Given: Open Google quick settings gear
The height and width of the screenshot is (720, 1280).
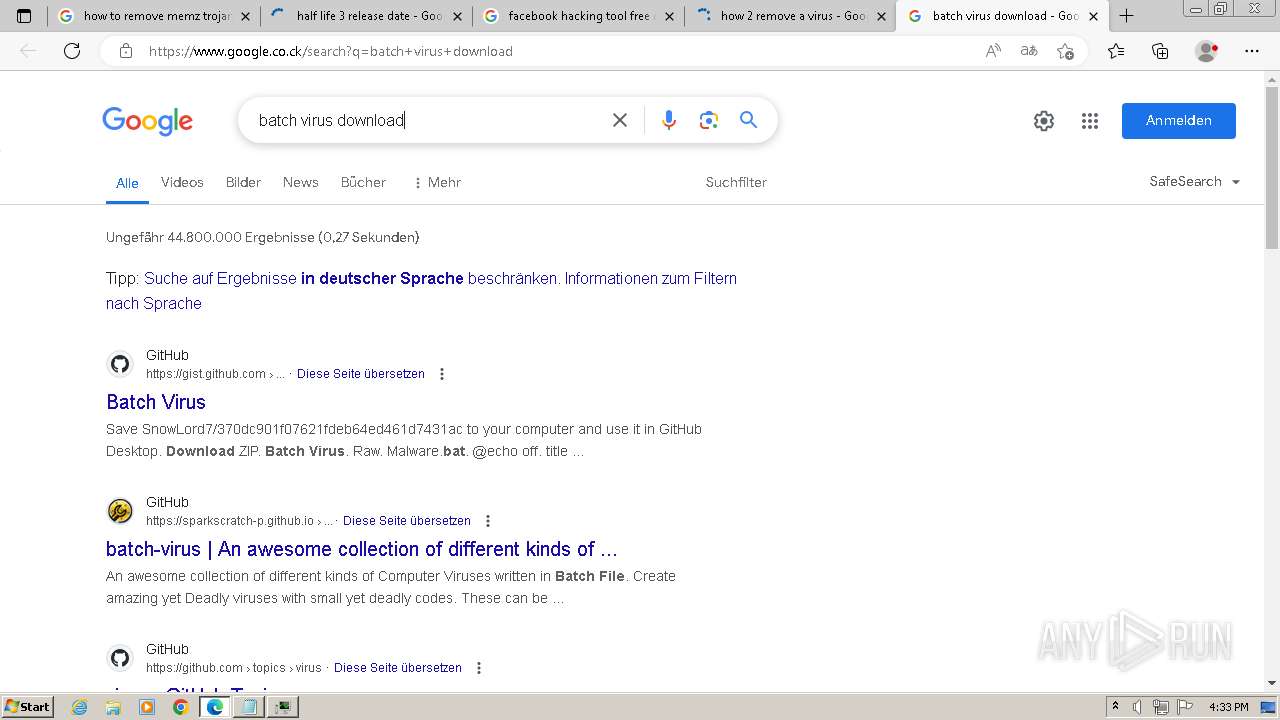Looking at the screenshot, I should click(1044, 121).
